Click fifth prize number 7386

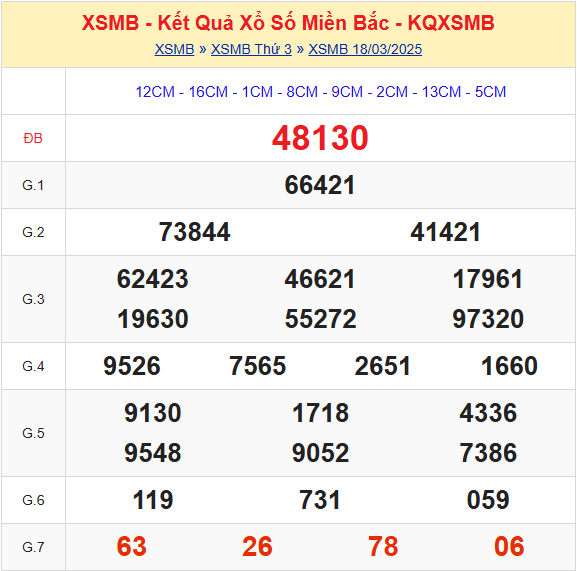pos(488,453)
